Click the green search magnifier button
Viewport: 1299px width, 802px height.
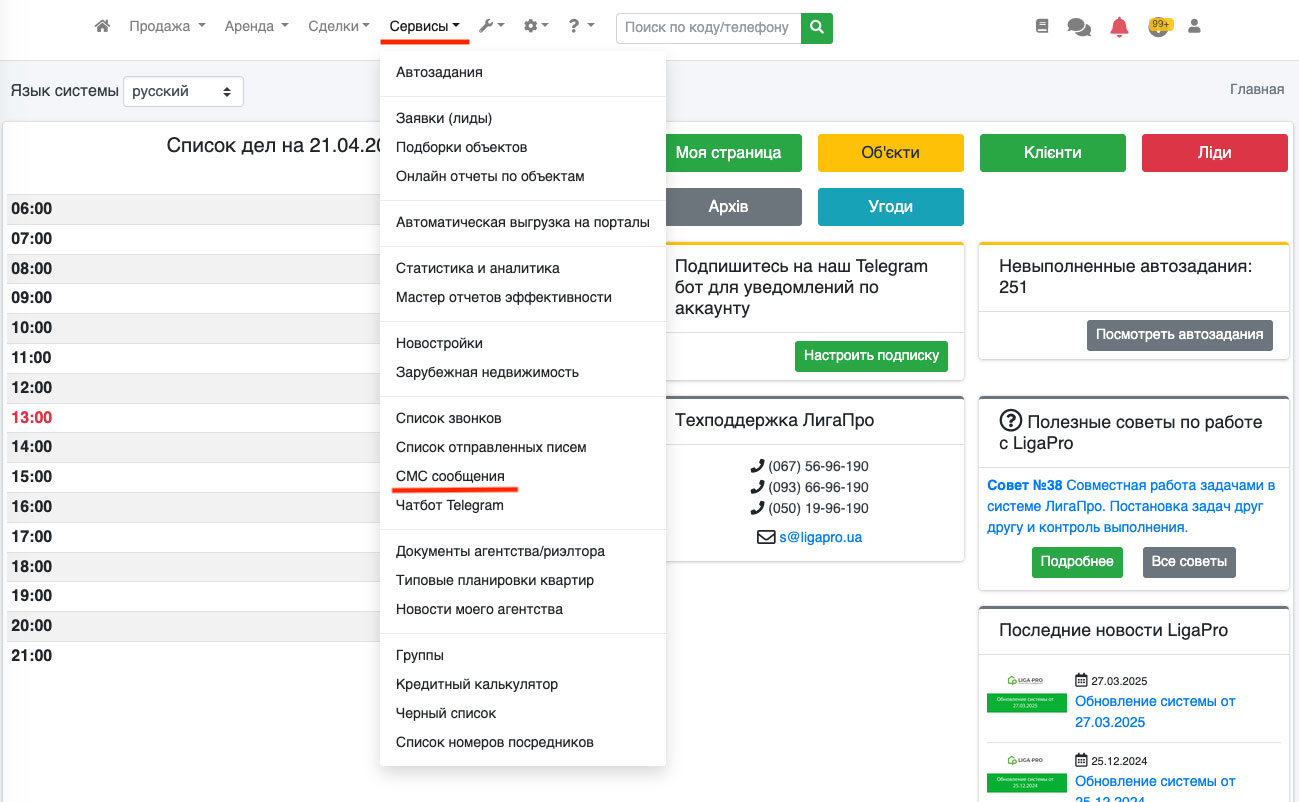coord(817,27)
